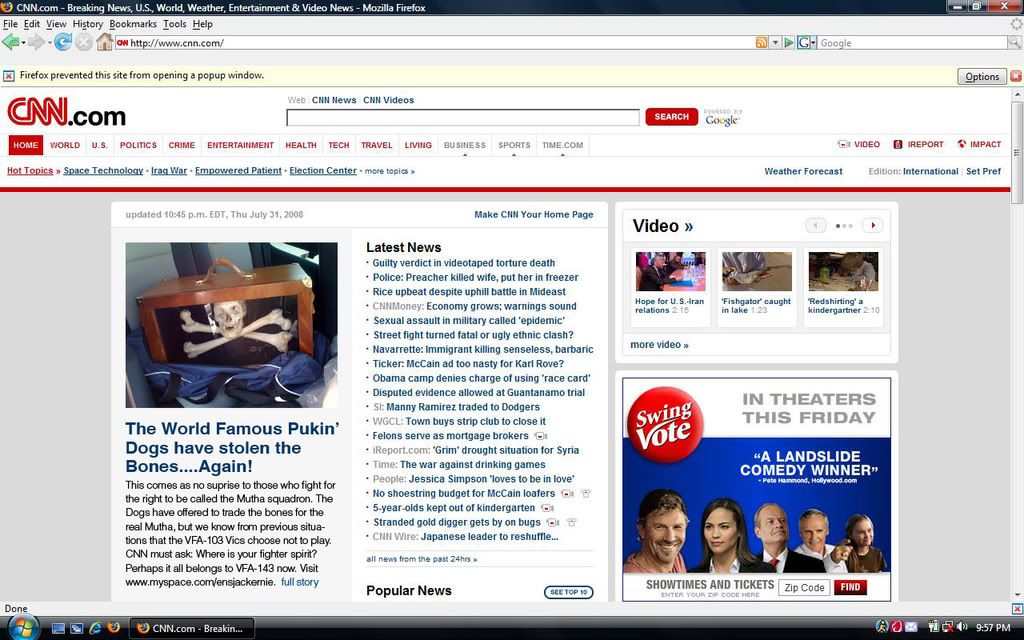Open the full story link
Image resolution: width=1024 pixels, height=640 pixels.
(300, 582)
